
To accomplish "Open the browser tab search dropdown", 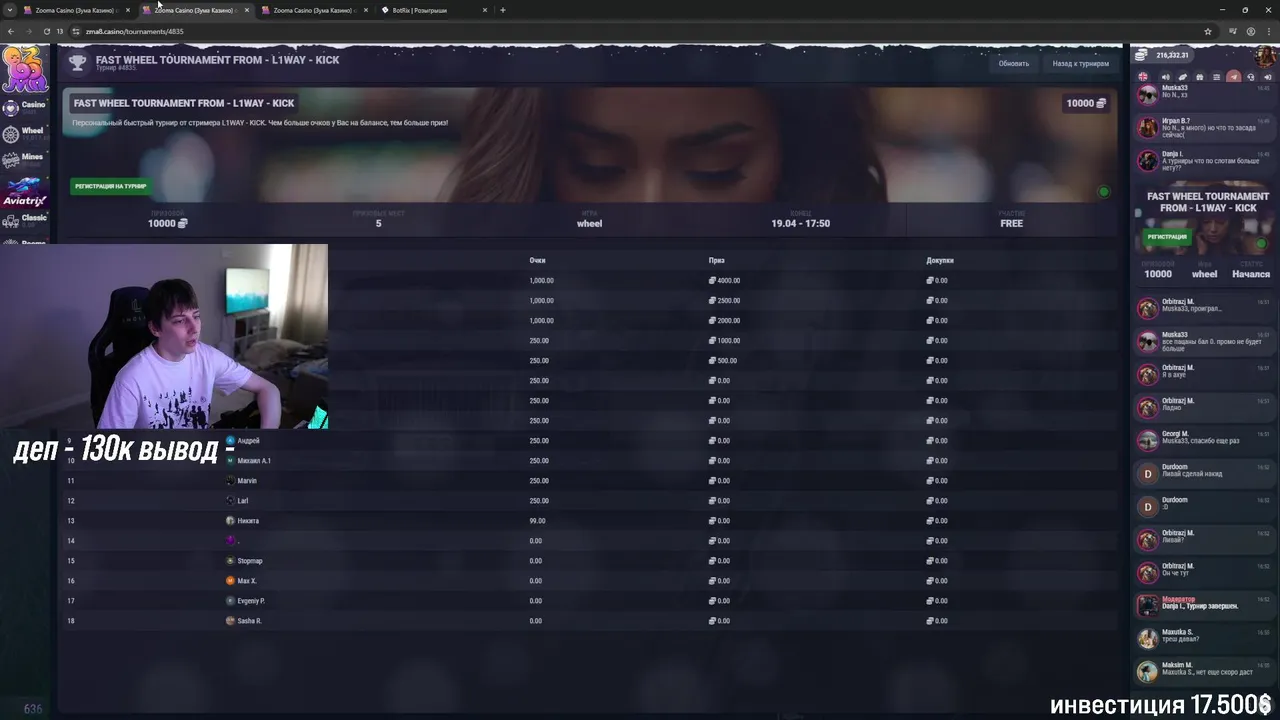I will point(9,10).
